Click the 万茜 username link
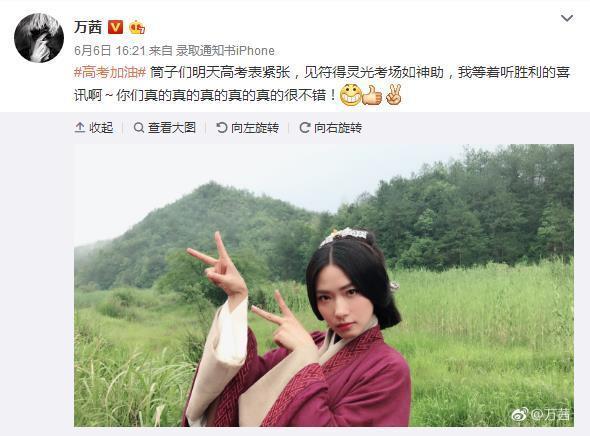Image resolution: width=590 pixels, height=436 pixels. click(88, 27)
